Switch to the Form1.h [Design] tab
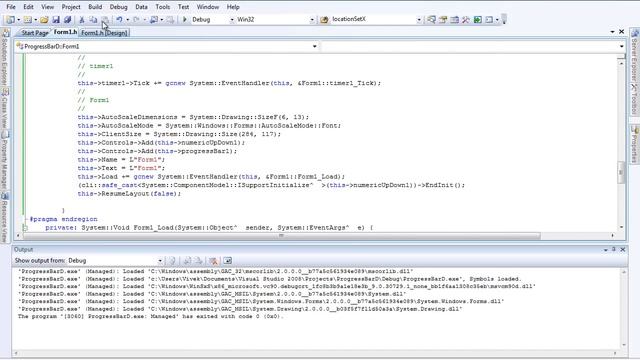The height and width of the screenshot is (360, 640). tap(104, 33)
